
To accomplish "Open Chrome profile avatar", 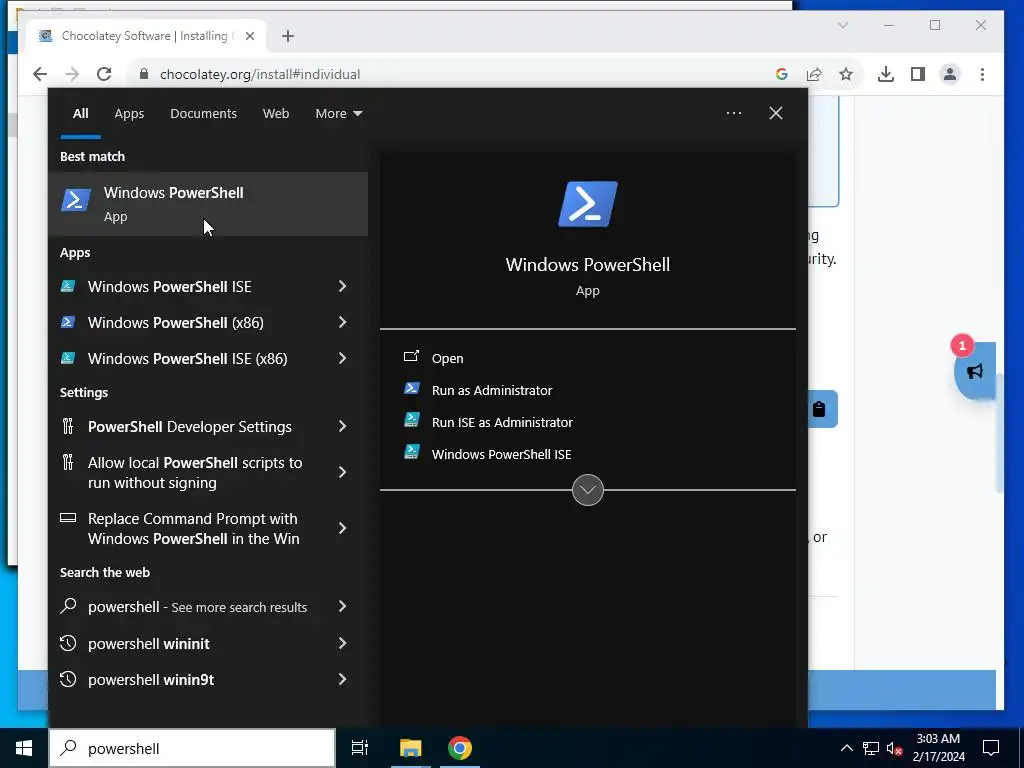I will click(950, 74).
